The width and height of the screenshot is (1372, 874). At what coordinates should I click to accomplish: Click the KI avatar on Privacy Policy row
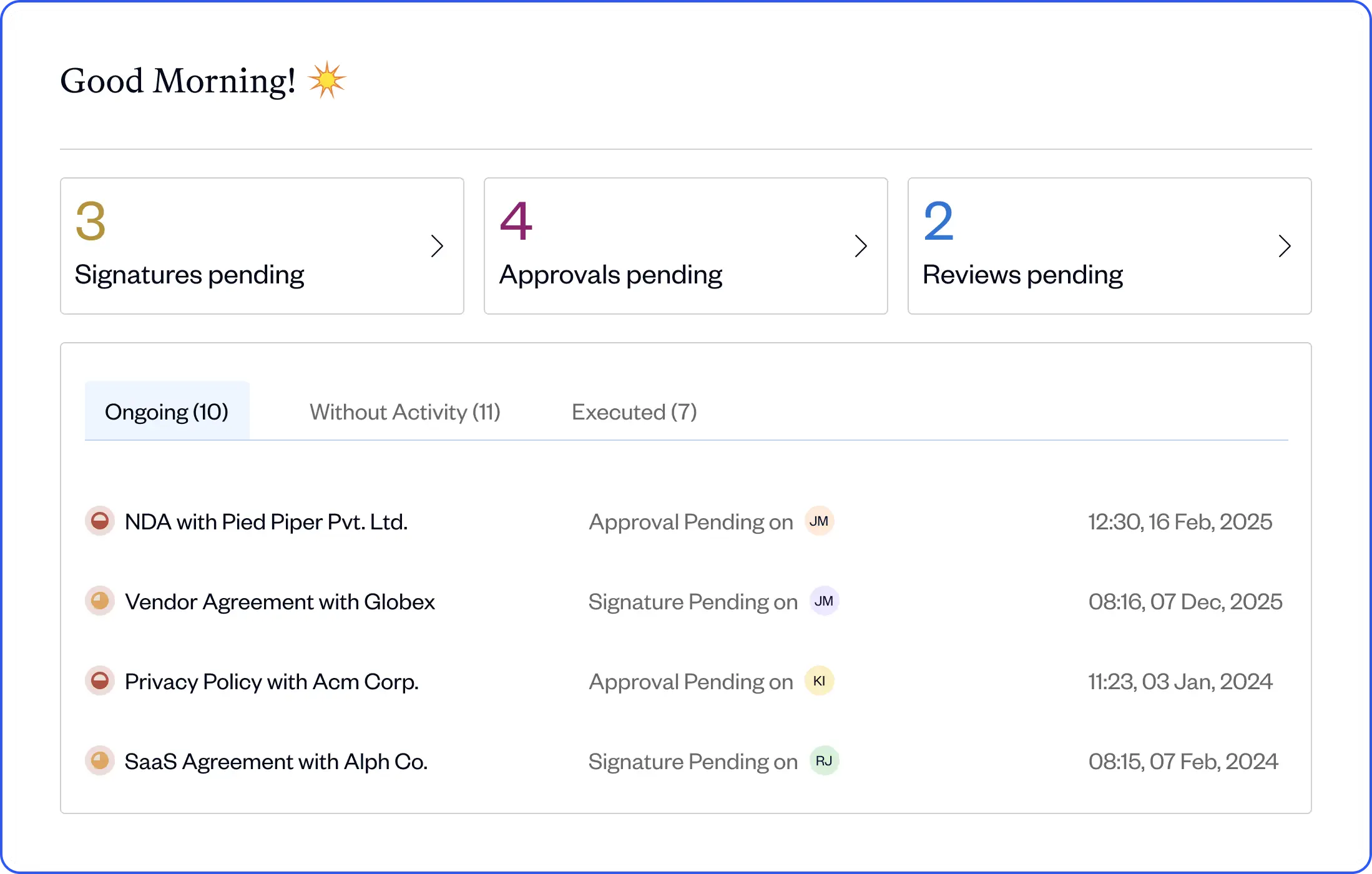click(x=818, y=681)
